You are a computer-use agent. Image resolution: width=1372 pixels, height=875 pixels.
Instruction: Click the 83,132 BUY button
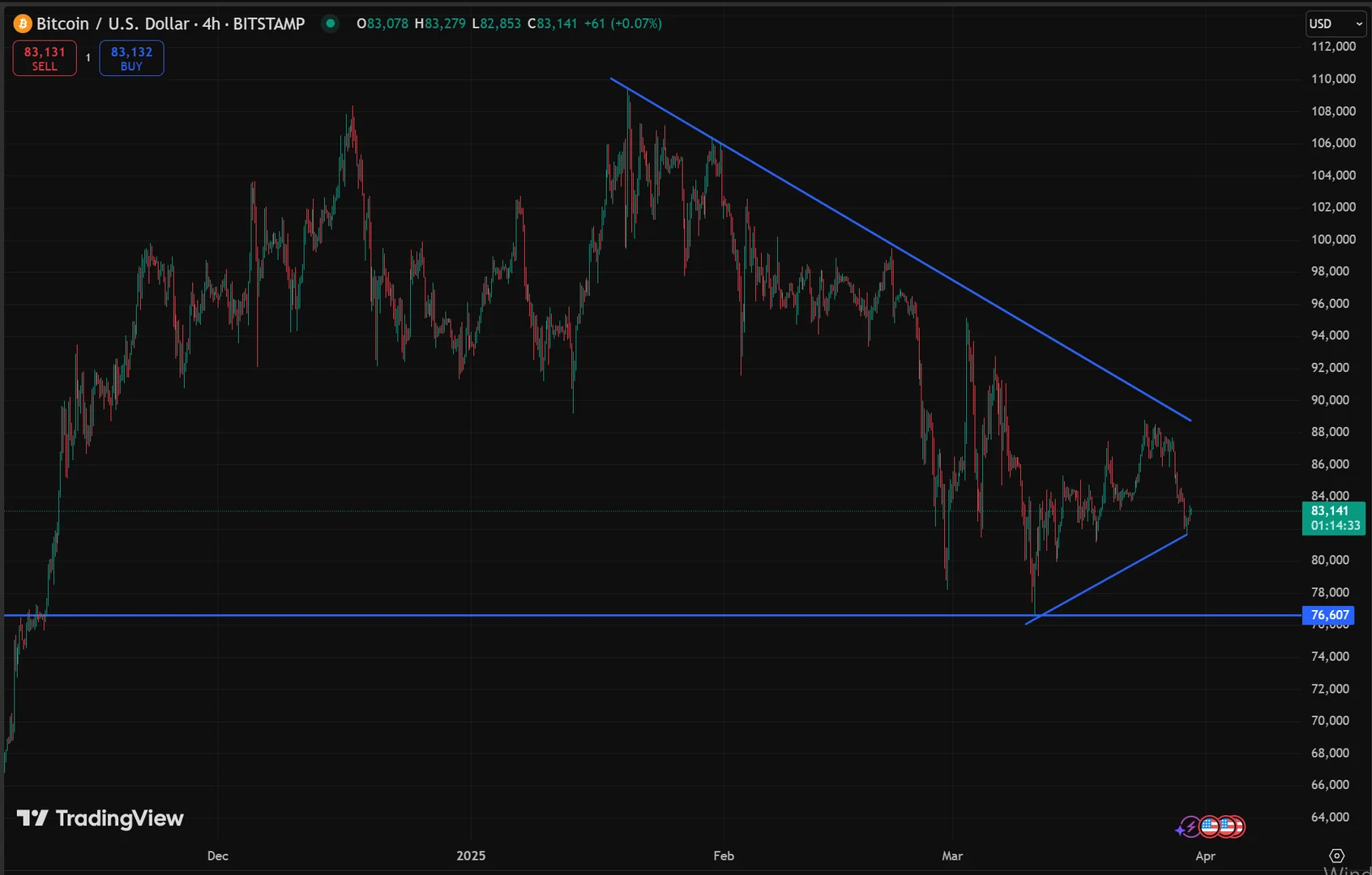pos(131,58)
